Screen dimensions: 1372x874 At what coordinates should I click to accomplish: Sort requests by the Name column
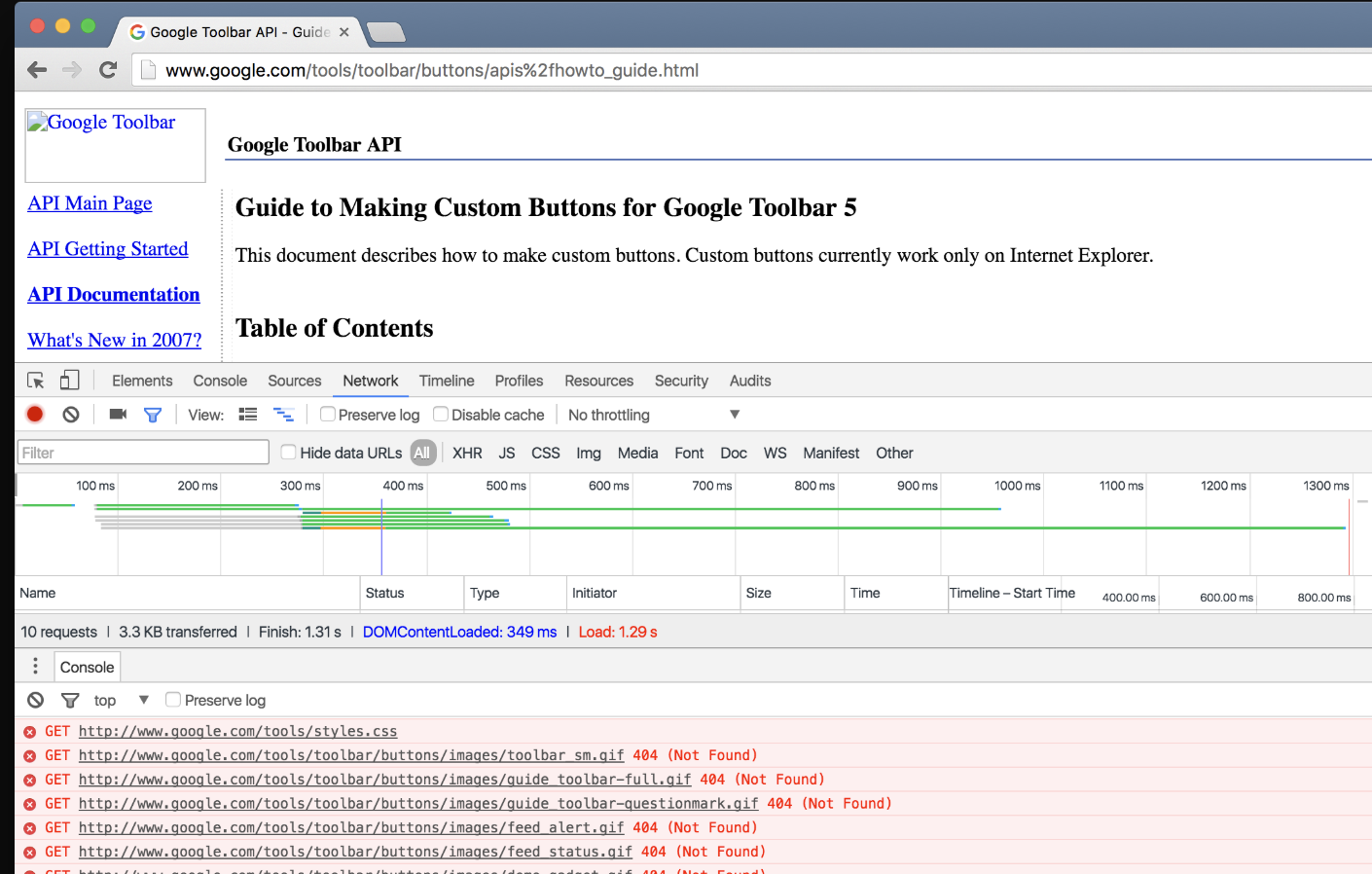[x=188, y=593]
